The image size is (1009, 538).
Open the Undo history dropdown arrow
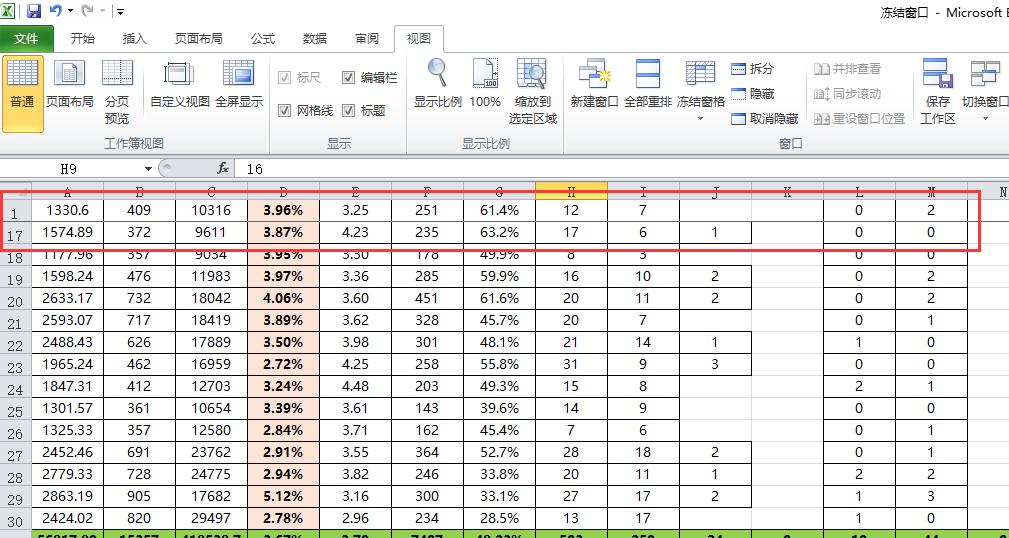[x=70, y=12]
